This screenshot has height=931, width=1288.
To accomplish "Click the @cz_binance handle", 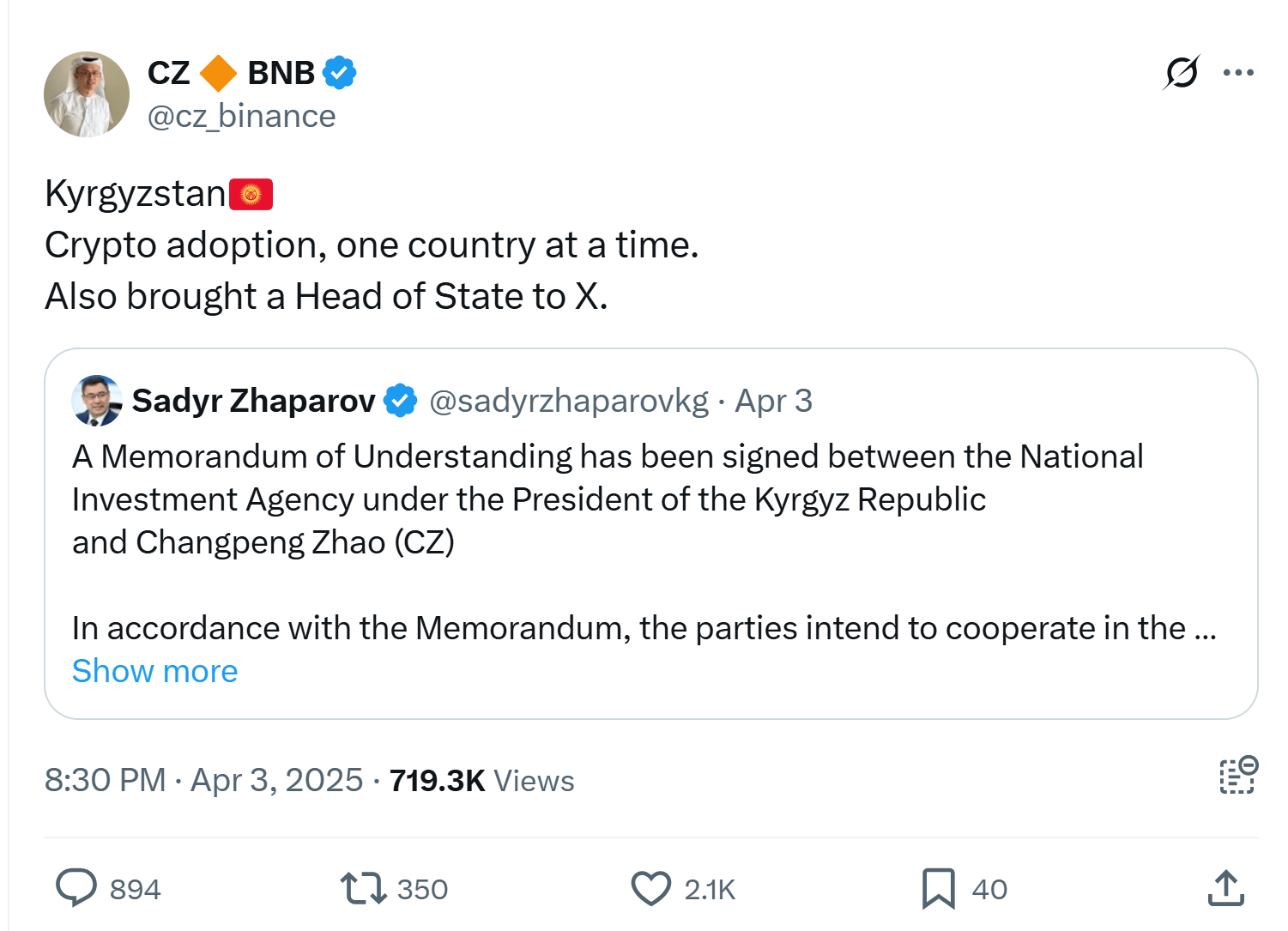I will click(x=241, y=117).
